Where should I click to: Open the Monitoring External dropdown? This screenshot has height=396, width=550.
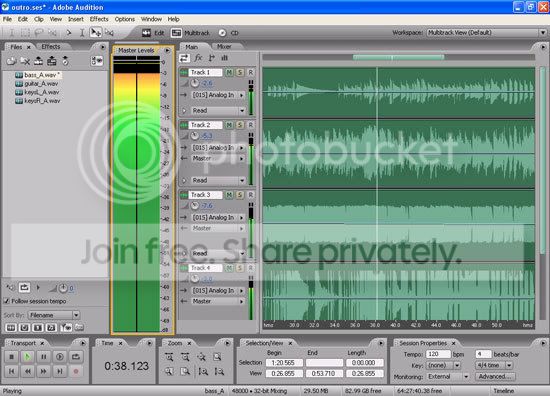[448, 377]
